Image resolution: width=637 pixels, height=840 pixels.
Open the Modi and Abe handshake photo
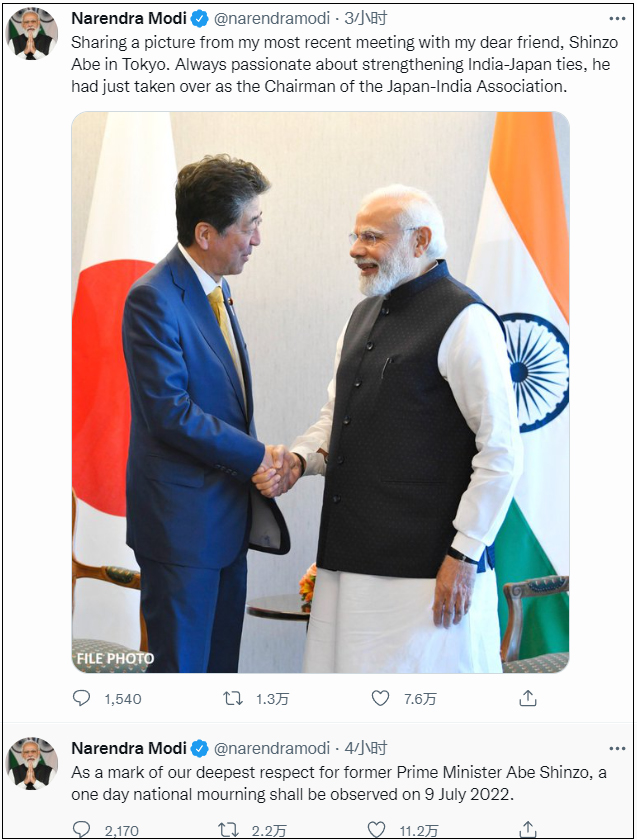pos(320,392)
